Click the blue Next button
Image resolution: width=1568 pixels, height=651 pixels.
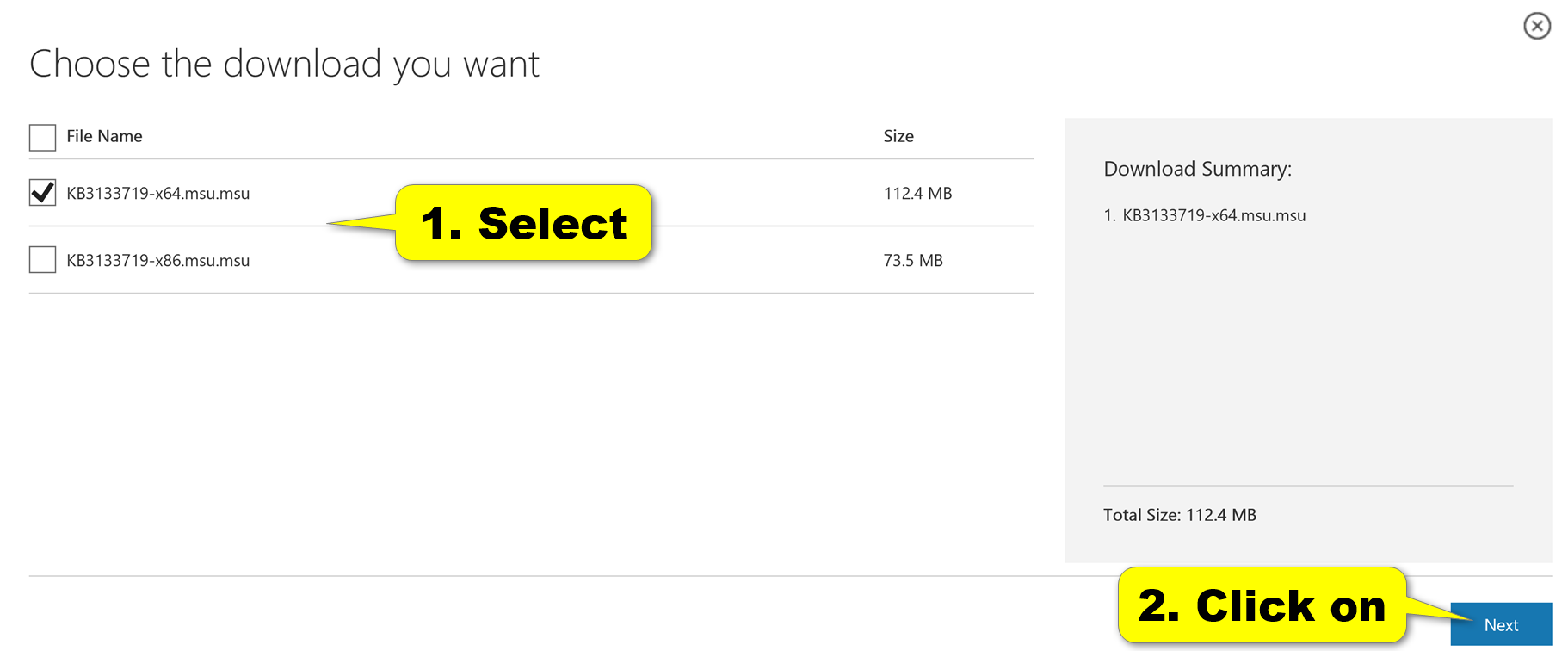tap(1501, 624)
